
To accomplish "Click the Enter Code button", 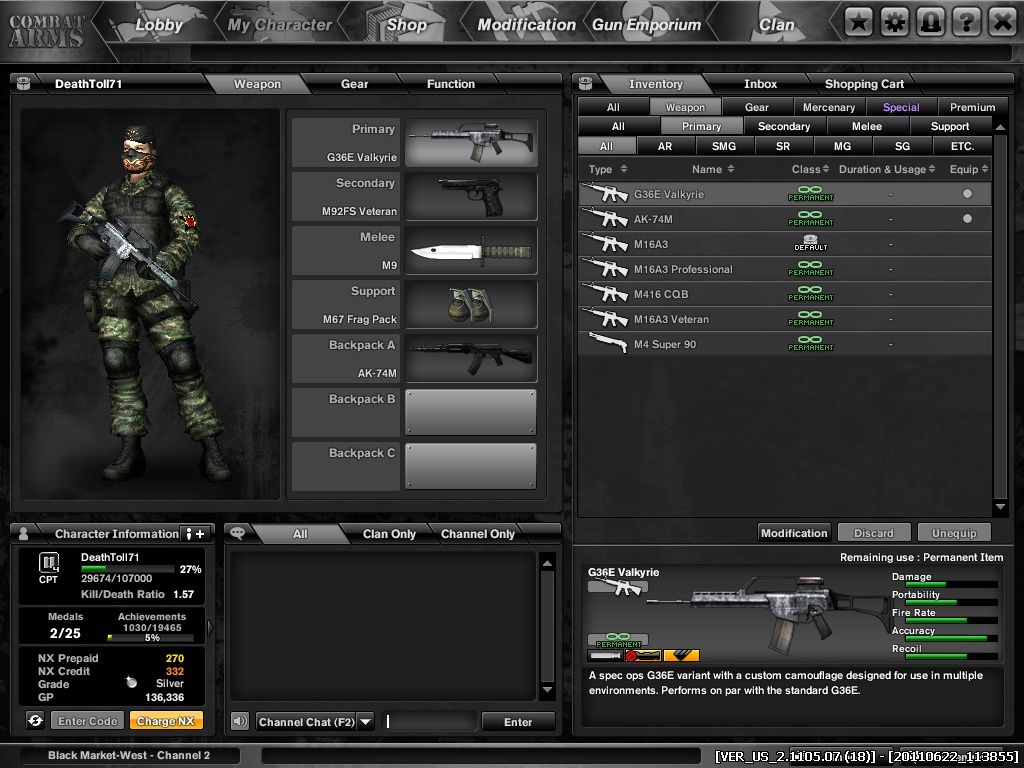I will tap(88, 721).
